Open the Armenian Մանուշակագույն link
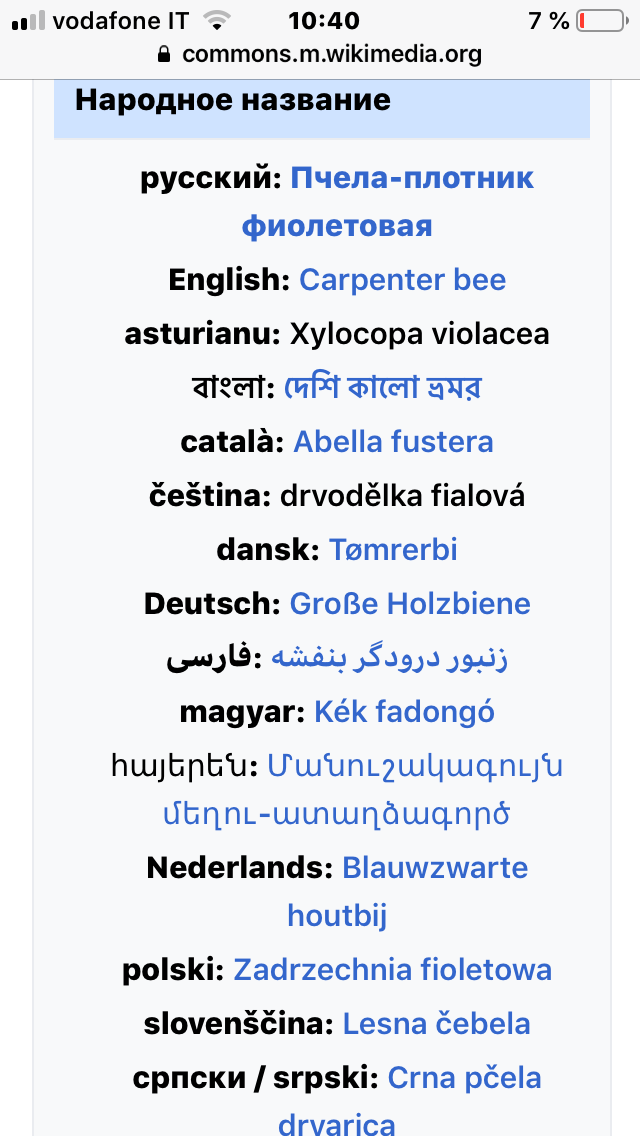 tap(414, 767)
